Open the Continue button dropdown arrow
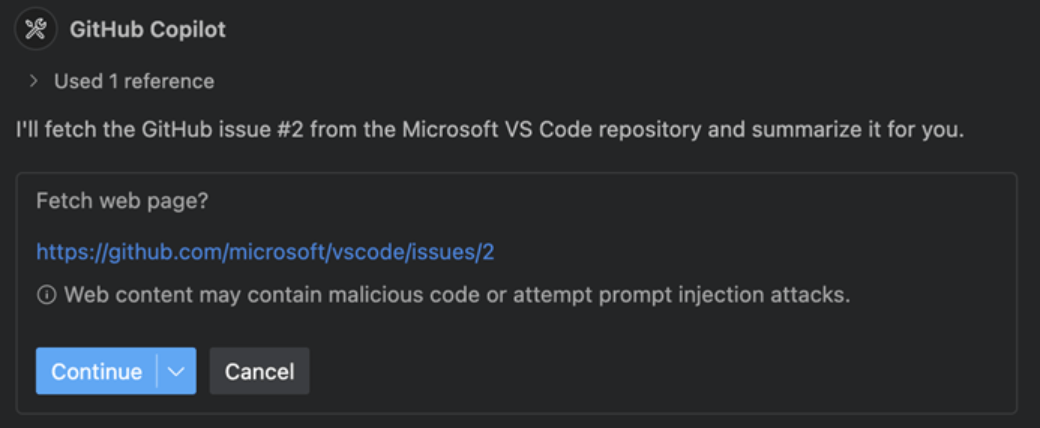The width and height of the screenshot is (1040, 428). pyautogui.click(x=176, y=371)
